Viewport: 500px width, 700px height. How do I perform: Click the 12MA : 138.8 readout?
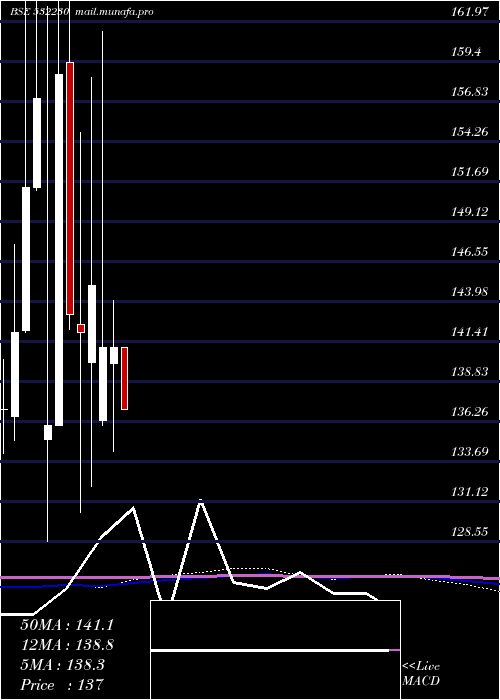tap(67, 645)
